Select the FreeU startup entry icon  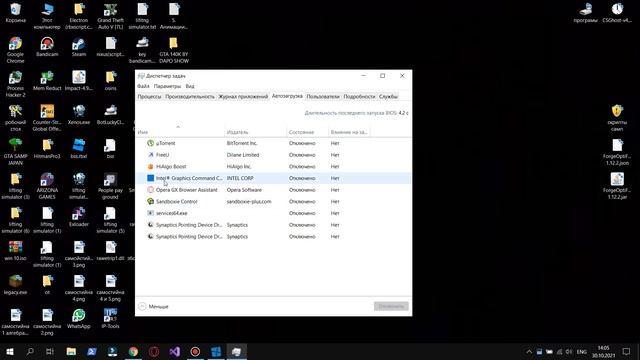[151, 155]
